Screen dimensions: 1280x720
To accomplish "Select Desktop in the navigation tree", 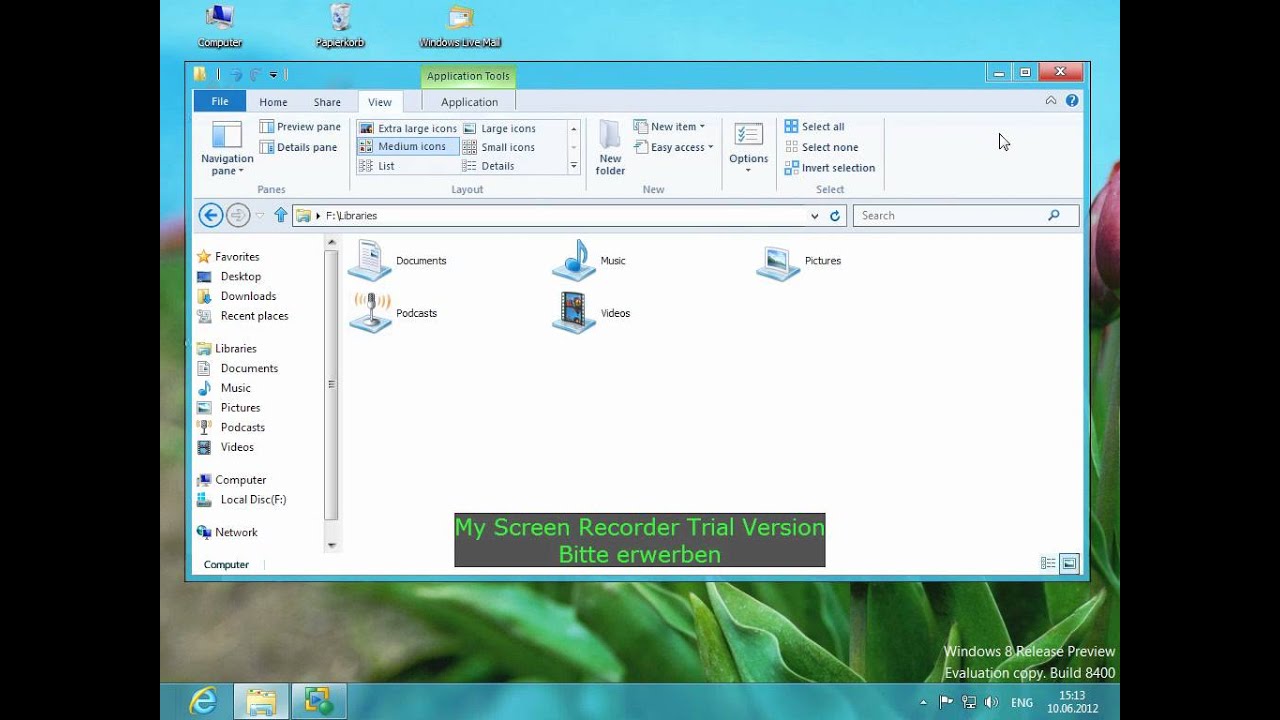I will coord(229,277).
